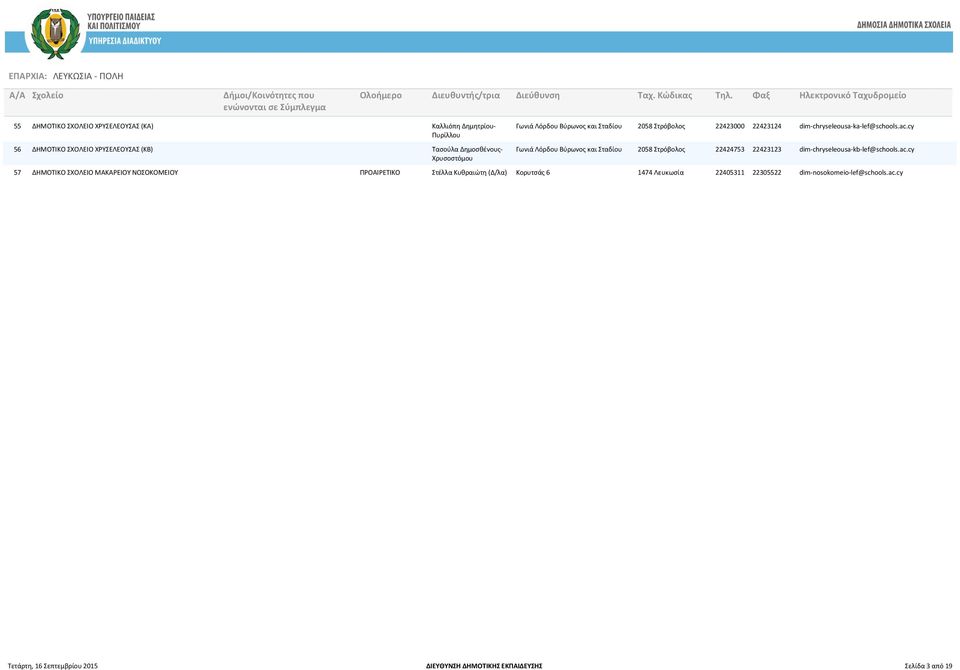Viewport: 960px width, 670px height.
Task: Click fax number 22423124
Action: (x=767, y=126)
